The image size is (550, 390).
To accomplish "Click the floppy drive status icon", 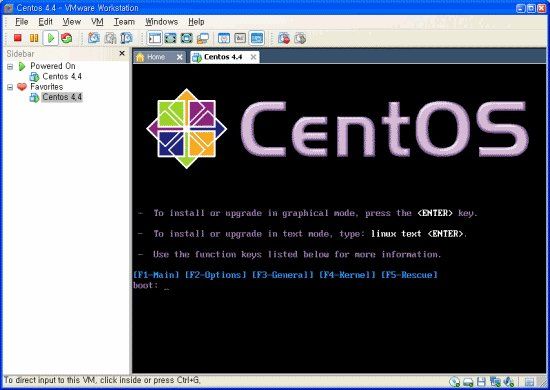I will coord(481,382).
